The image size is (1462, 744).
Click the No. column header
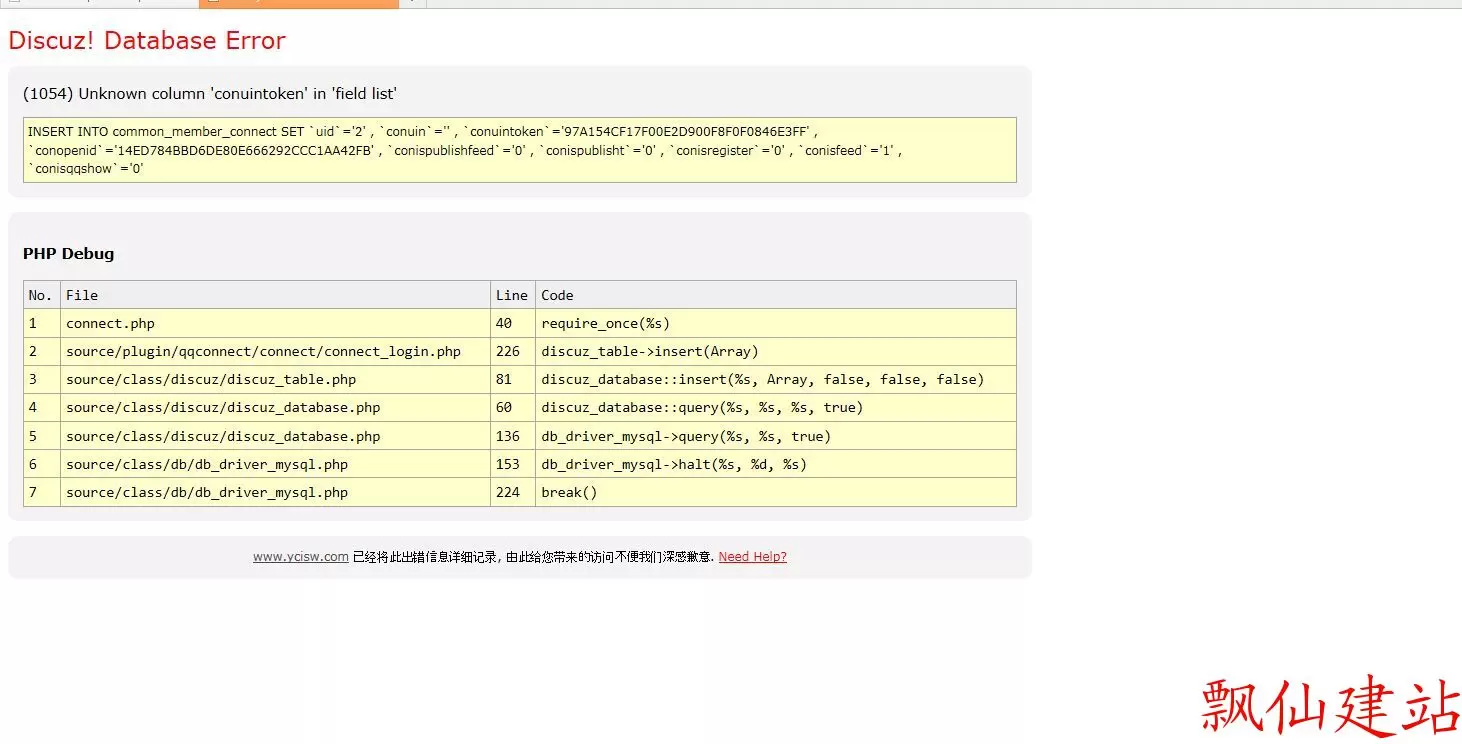42,295
